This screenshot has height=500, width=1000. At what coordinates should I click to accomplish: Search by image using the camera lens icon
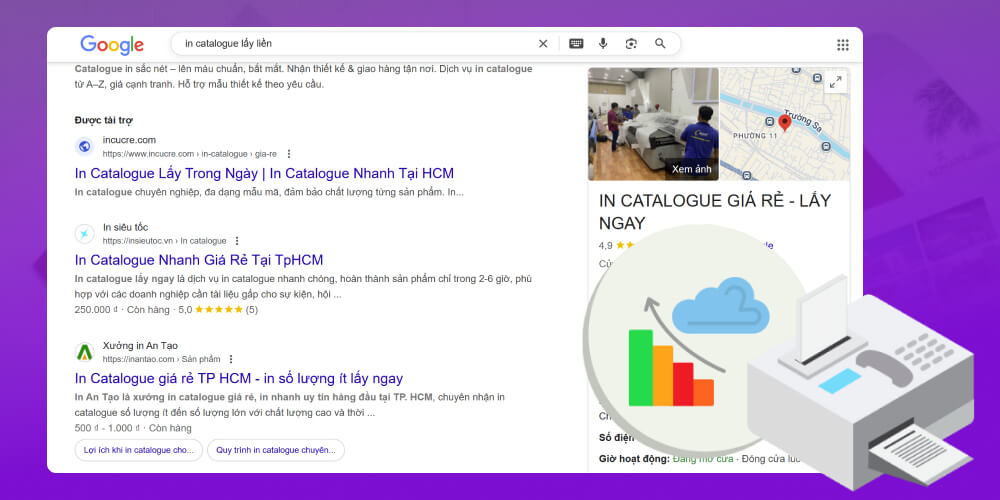(631, 43)
